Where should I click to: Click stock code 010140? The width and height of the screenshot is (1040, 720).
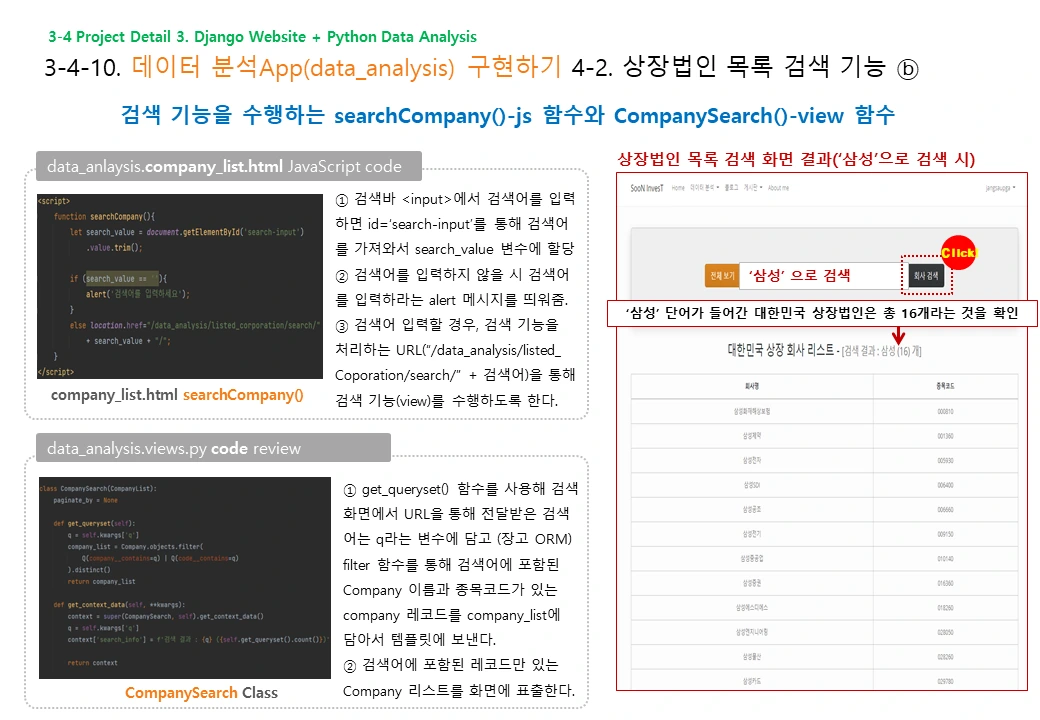click(945, 559)
